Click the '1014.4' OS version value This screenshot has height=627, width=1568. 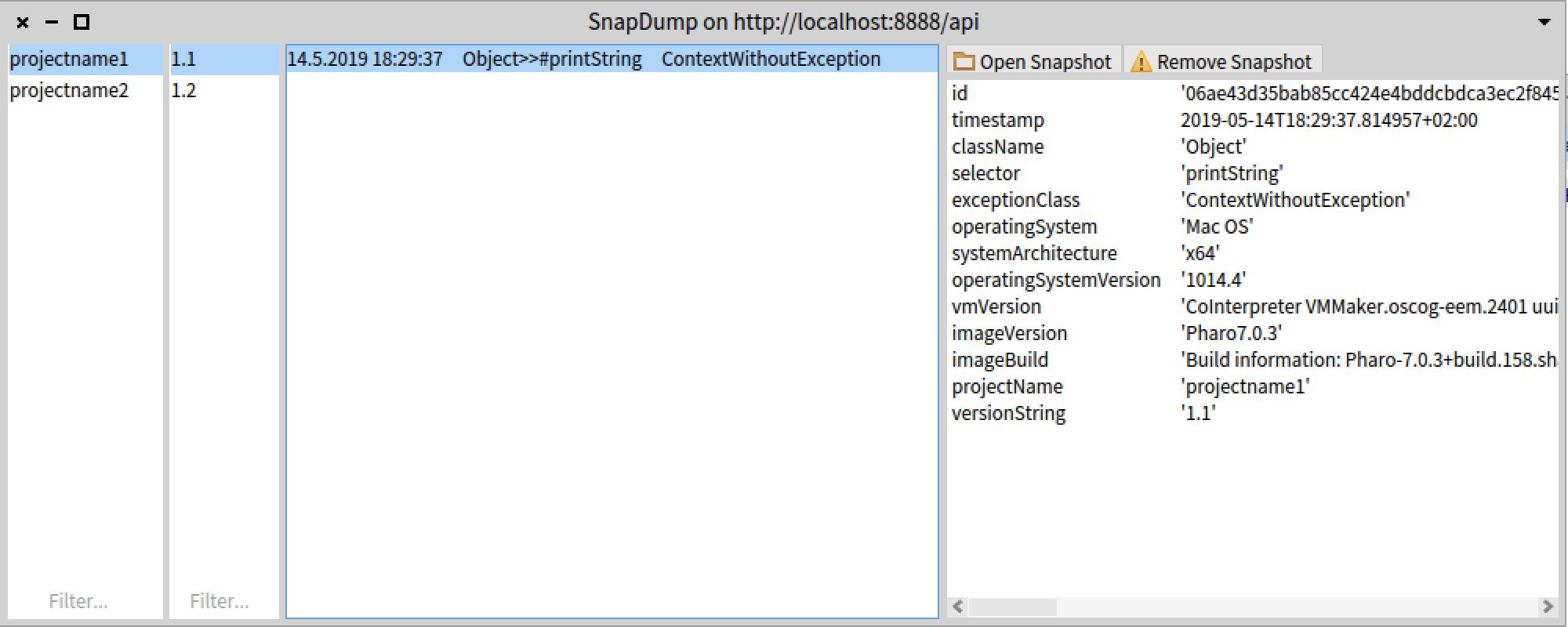[x=1213, y=280]
